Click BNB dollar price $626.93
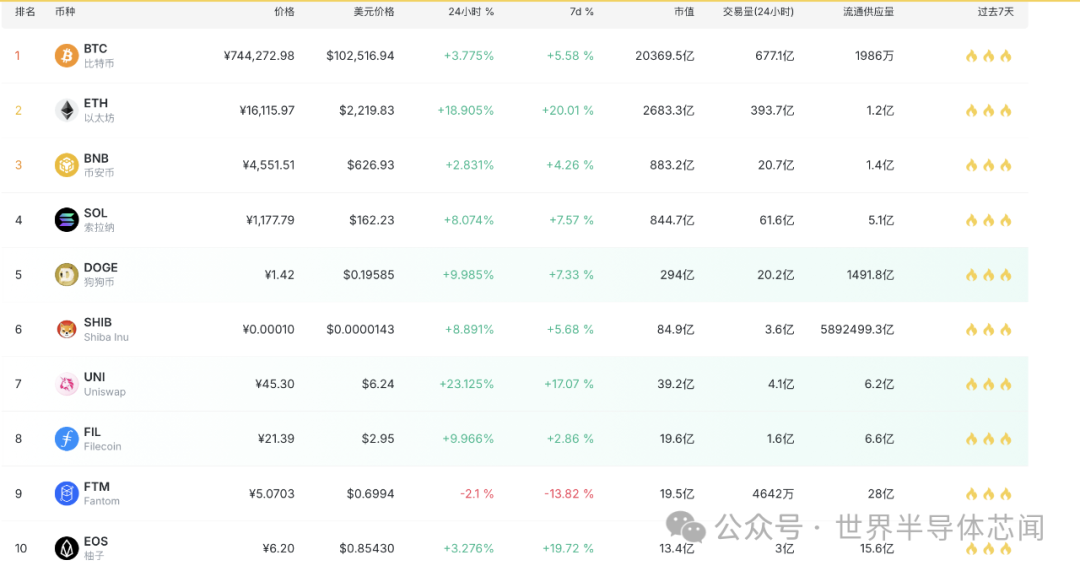This screenshot has width=1080, height=571. [x=371, y=165]
